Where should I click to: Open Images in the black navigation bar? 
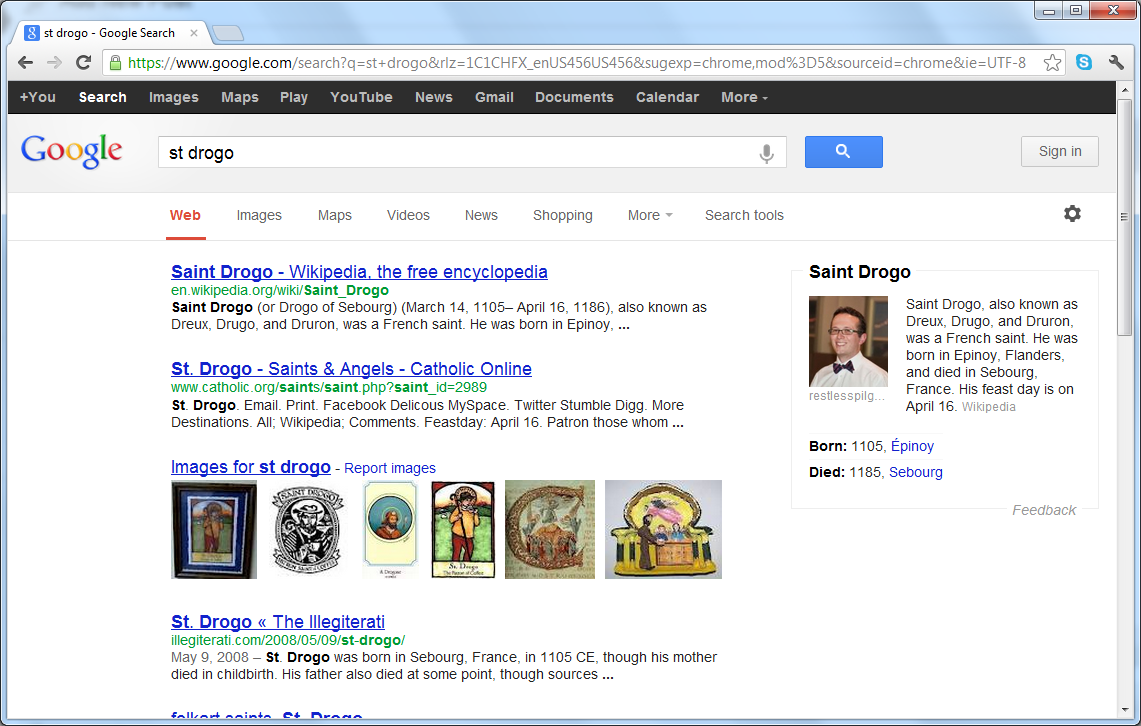[174, 97]
